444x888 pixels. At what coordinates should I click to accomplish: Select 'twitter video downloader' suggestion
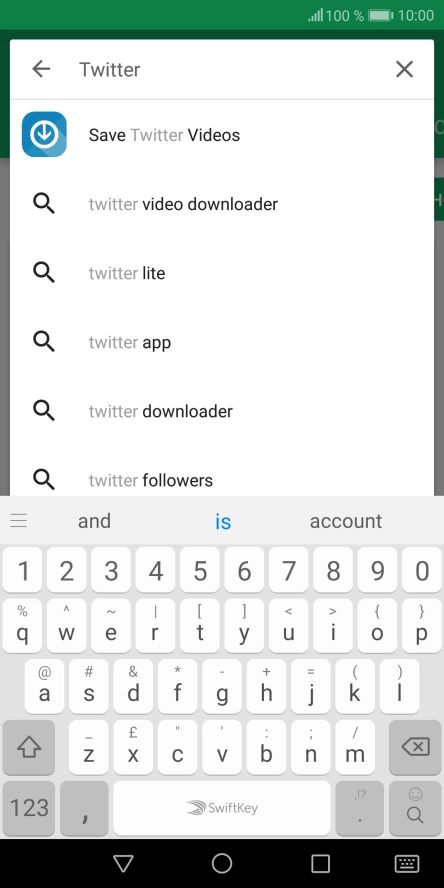[222, 204]
